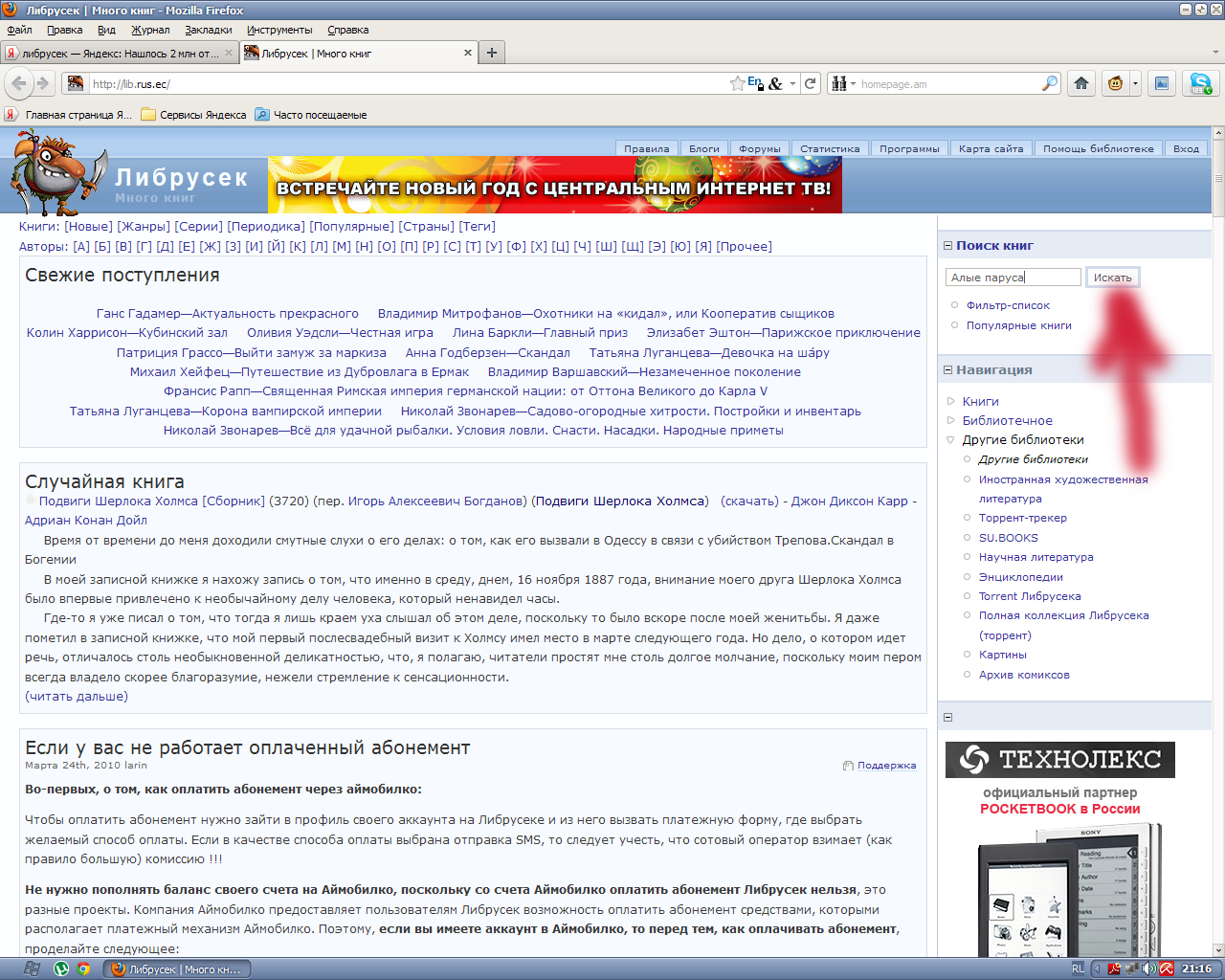
Task: Open the Инструменты menu
Action: [279, 30]
